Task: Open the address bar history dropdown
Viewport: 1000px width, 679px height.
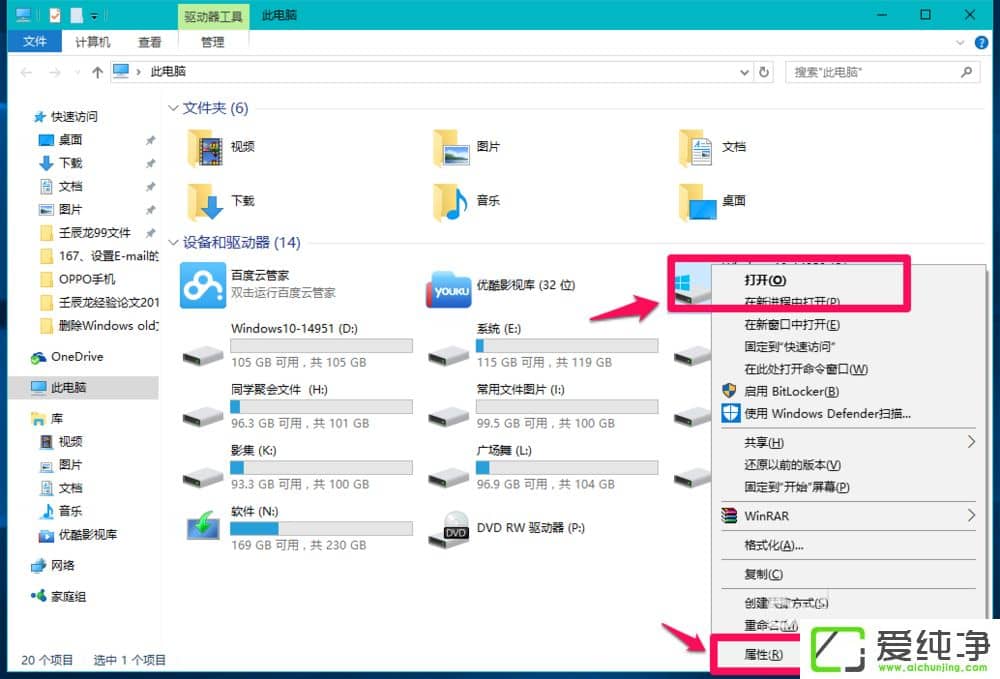Action: click(743, 72)
